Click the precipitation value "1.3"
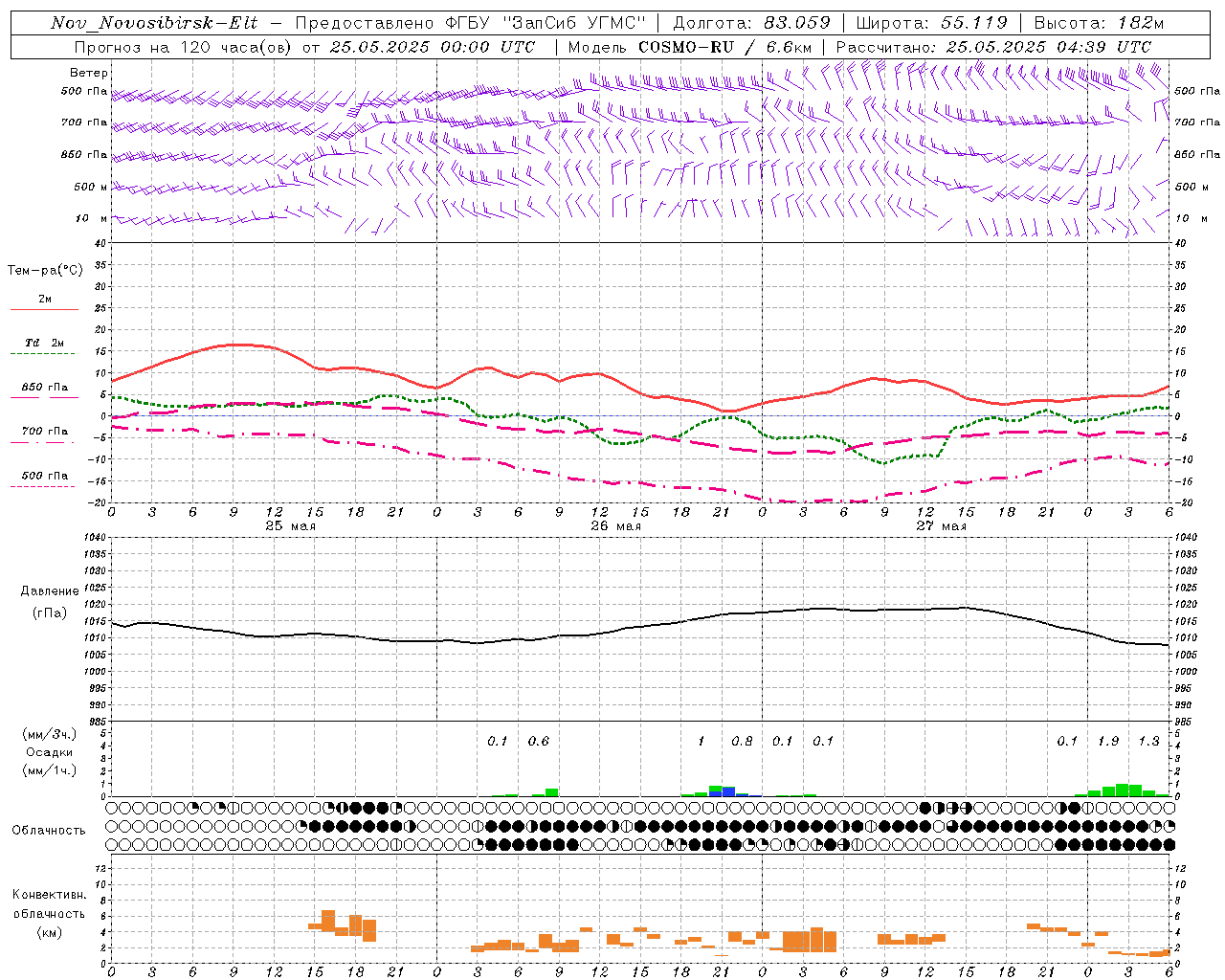1225x980 pixels. 1148,741
